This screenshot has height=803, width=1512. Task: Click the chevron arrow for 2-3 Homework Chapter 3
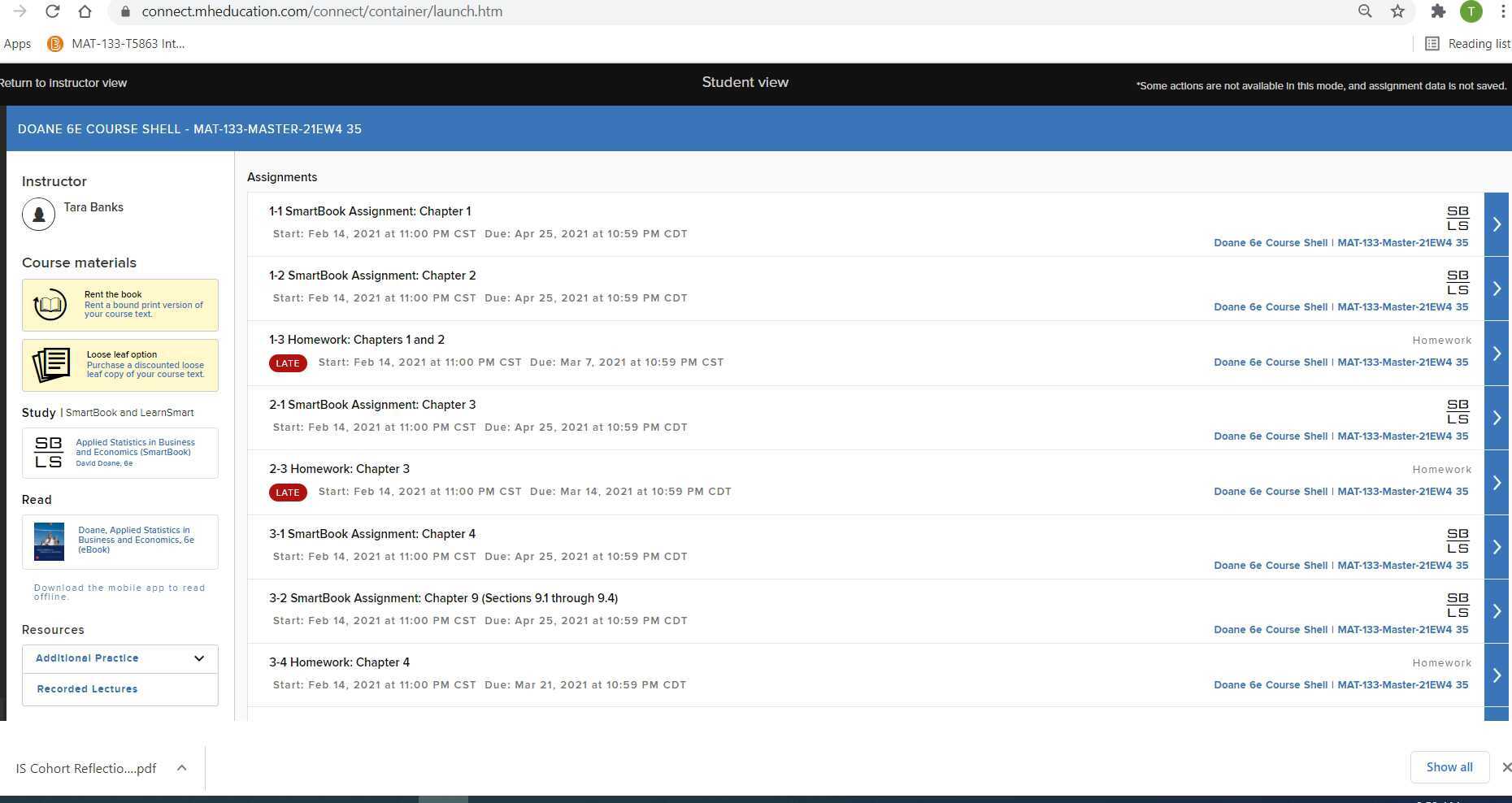pyautogui.click(x=1497, y=483)
